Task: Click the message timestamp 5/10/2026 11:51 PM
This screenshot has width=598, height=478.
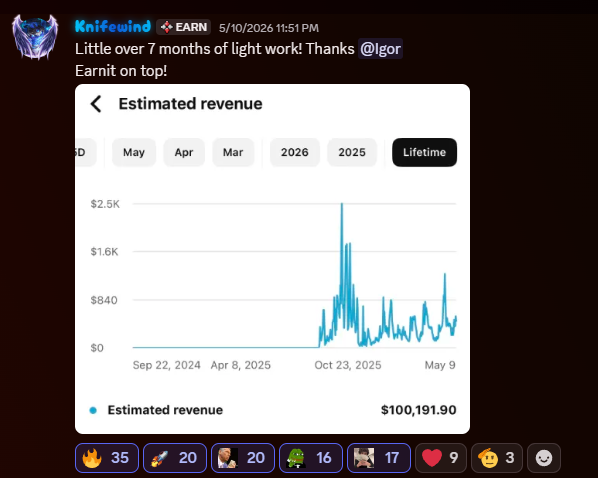Action: 268,28
